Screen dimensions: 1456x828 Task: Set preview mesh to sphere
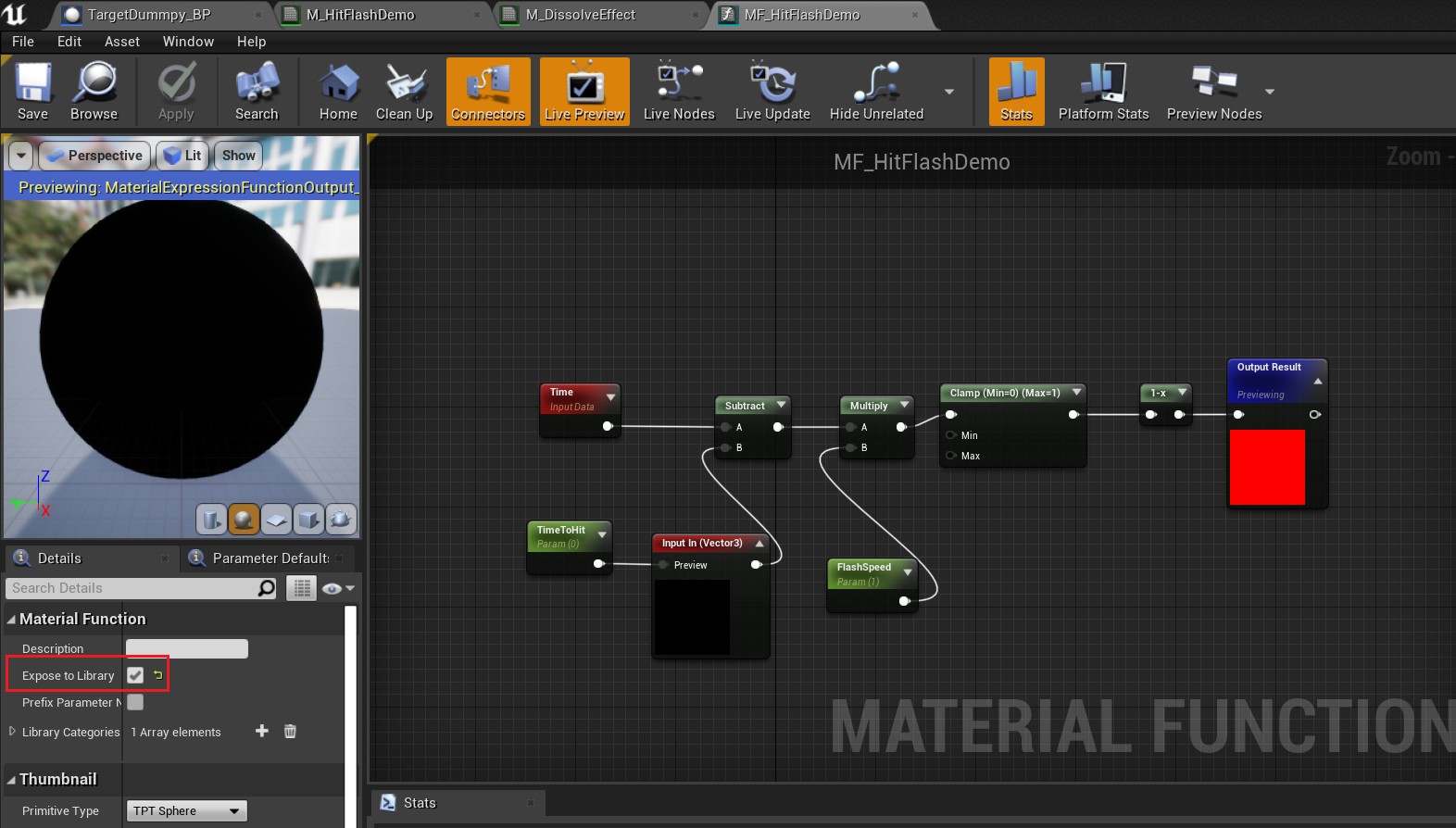click(244, 520)
